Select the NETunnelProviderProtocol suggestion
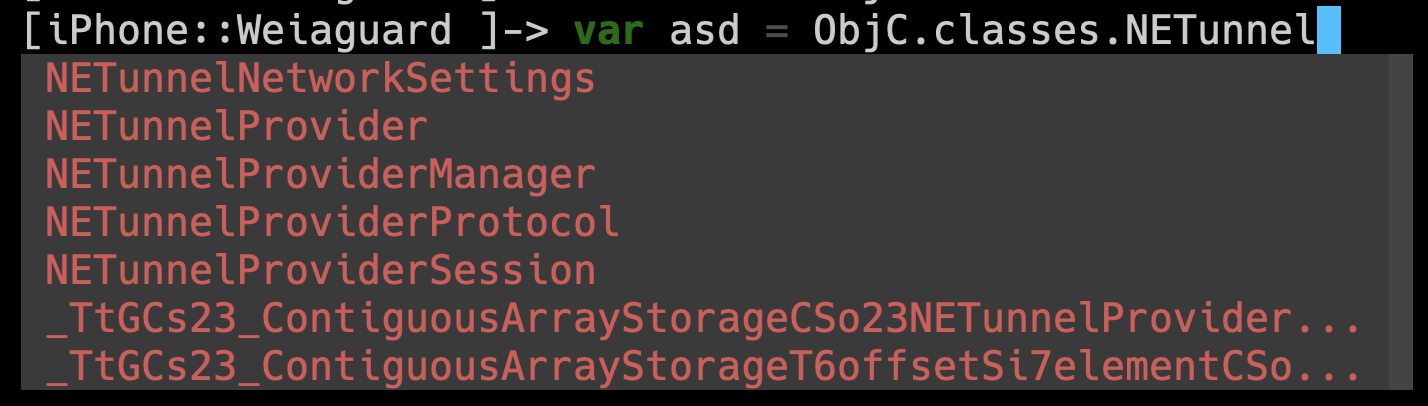The width and height of the screenshot is (1428, 406). point(332,222)
